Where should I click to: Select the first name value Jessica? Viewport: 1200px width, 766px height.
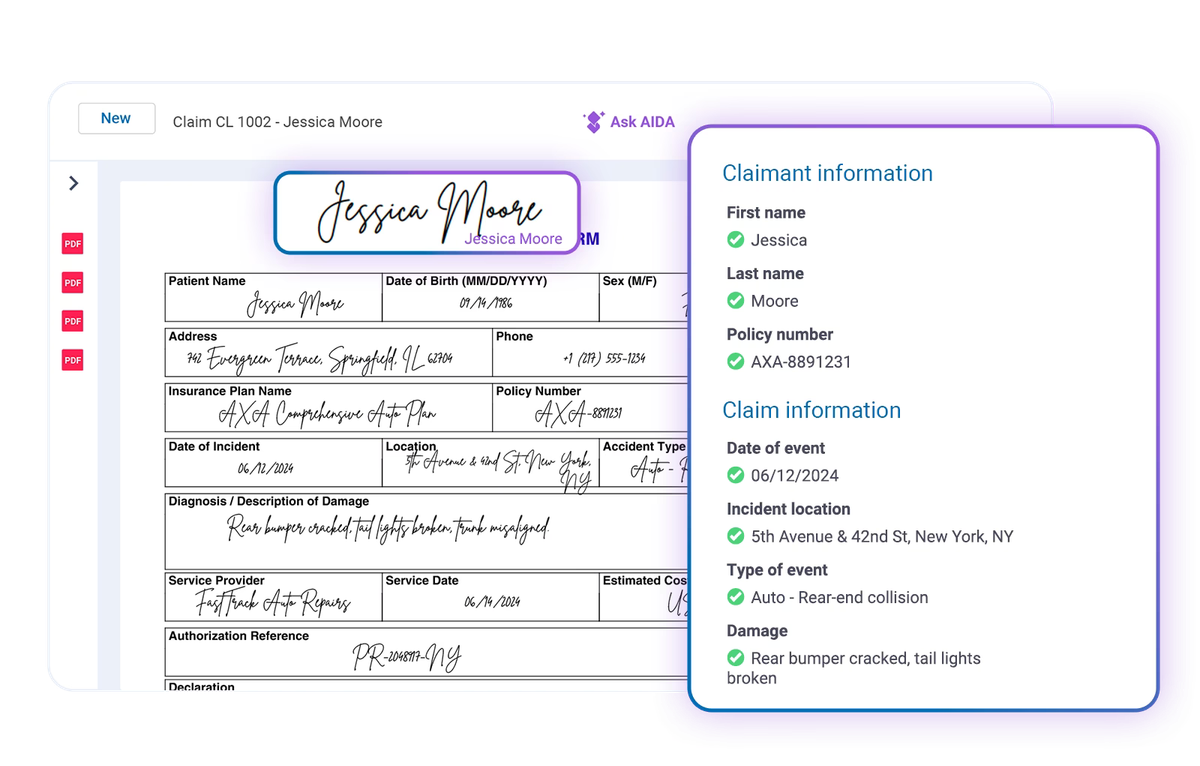(x=779, y=240)
